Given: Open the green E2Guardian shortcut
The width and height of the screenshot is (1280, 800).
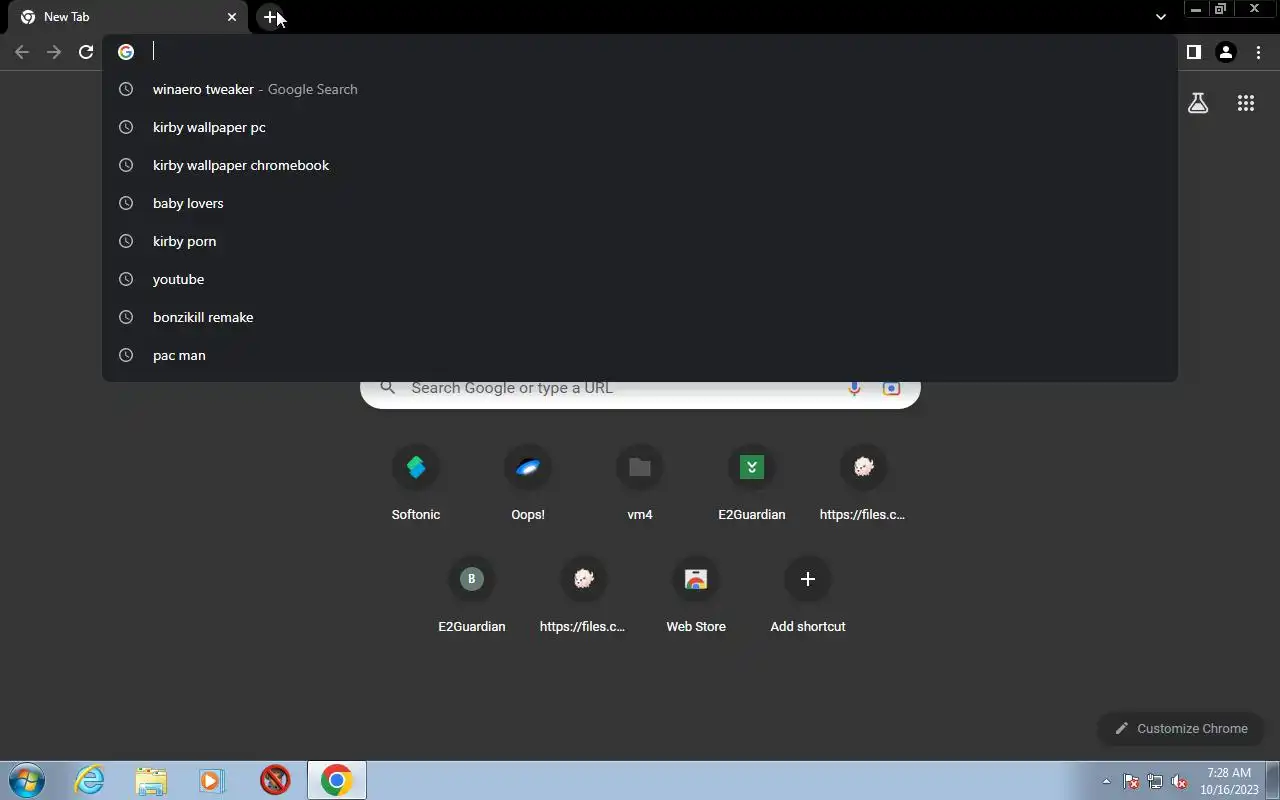Looking at the screenshot, I should (752, 484).
